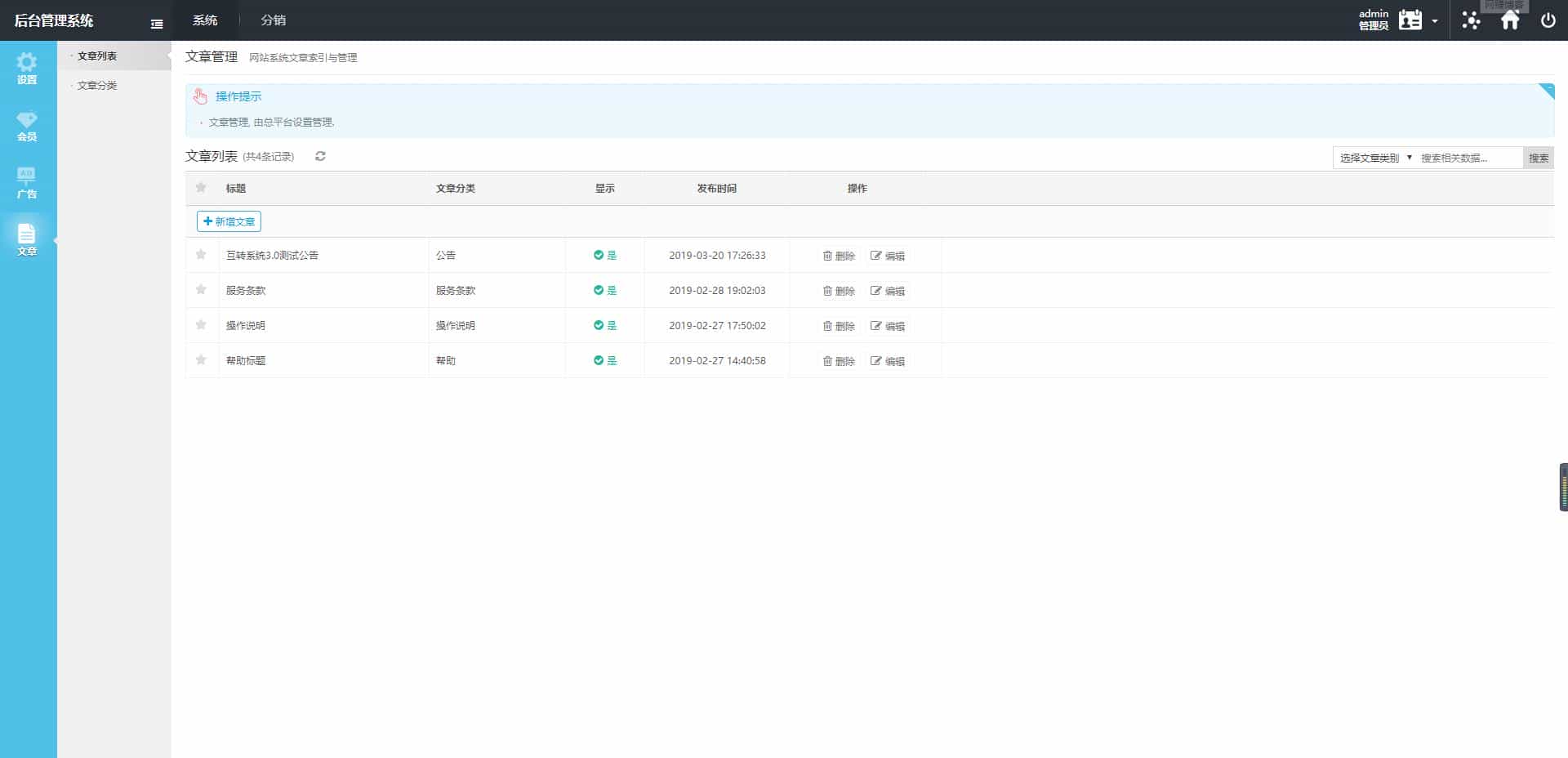Star the 互转系统3.0测试公告 row
Screen dimensions: 1568x758
pos(201,255)
